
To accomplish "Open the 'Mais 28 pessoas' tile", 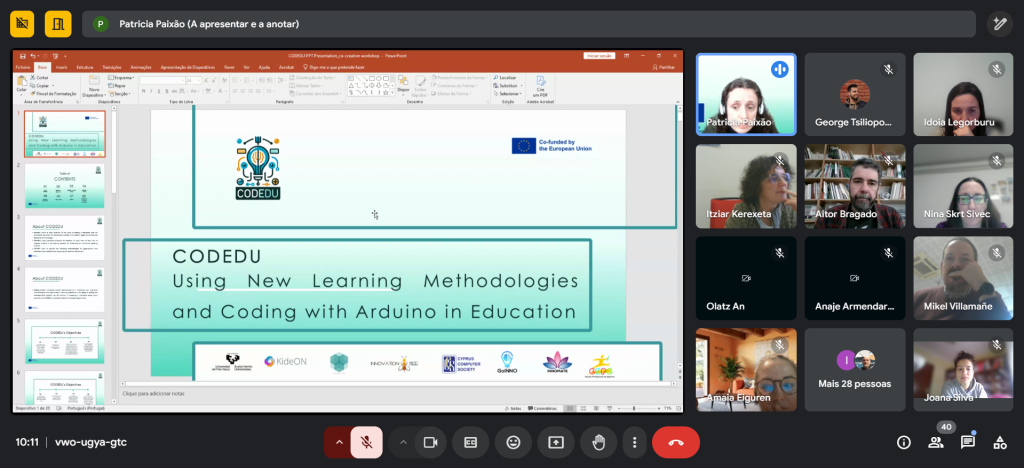I will point(855,369).
